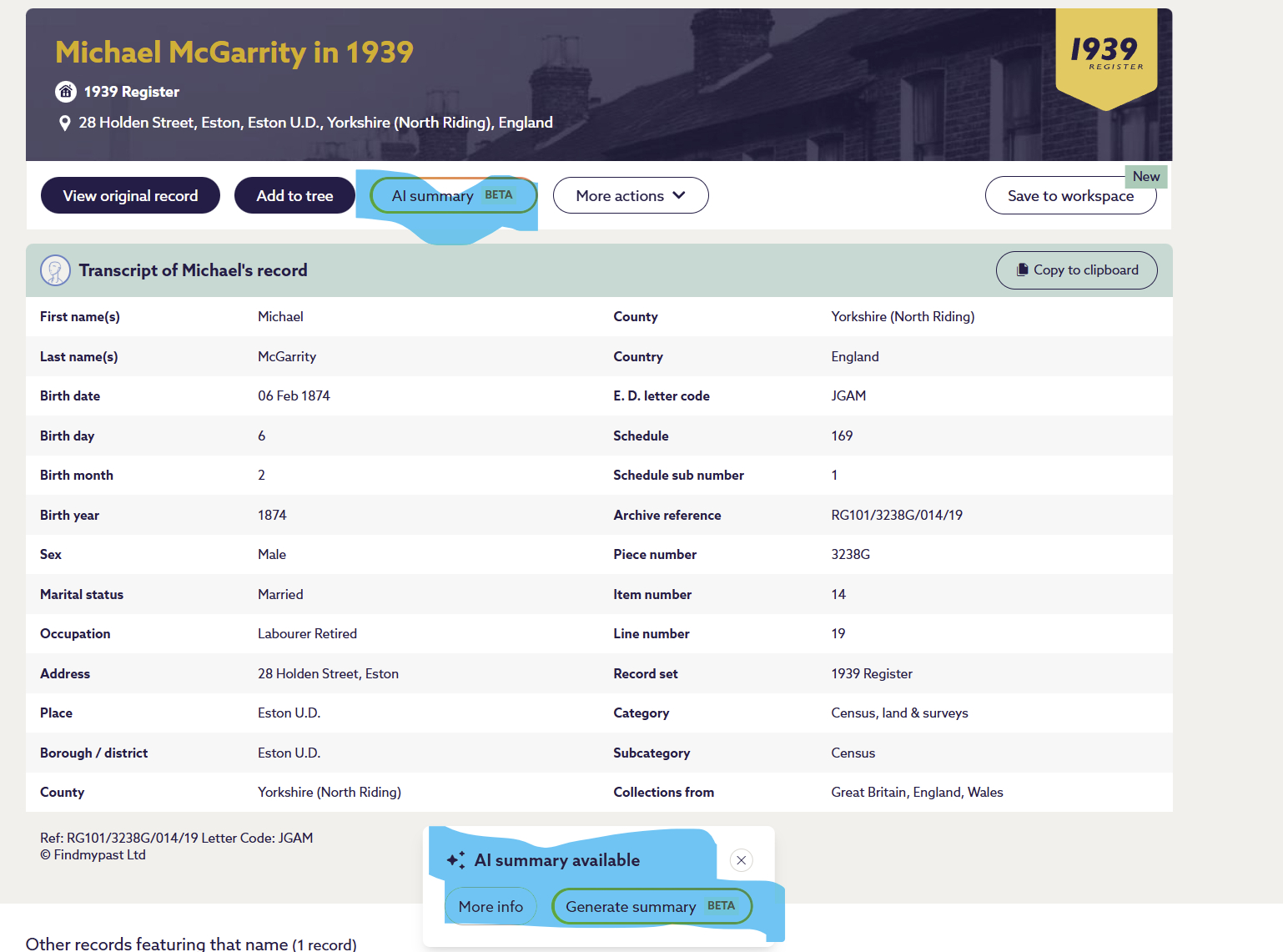The height and width of the screenshot is (952, 1283).
Task: Add Michael's record to tree
Action: pyautogui.click(x=294, y=195)
